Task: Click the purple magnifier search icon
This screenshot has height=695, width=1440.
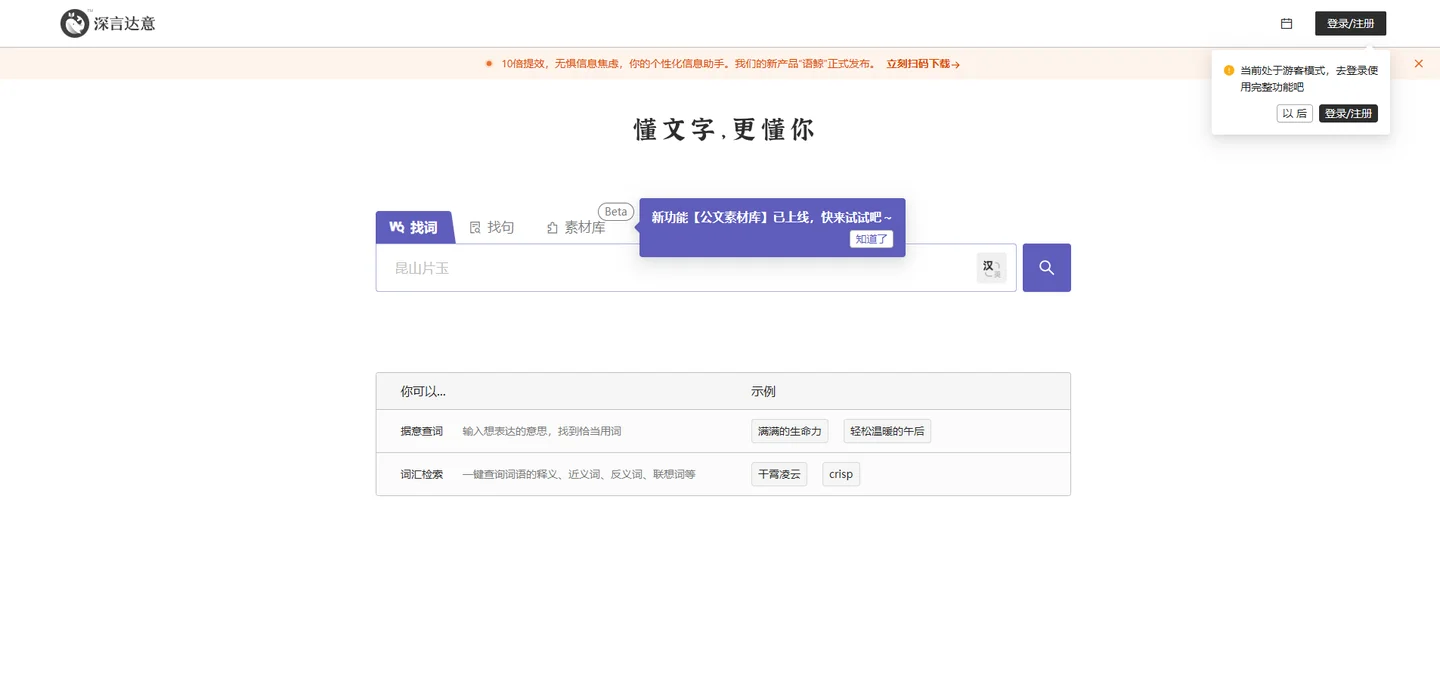Action: click(x=1046, y=267)
